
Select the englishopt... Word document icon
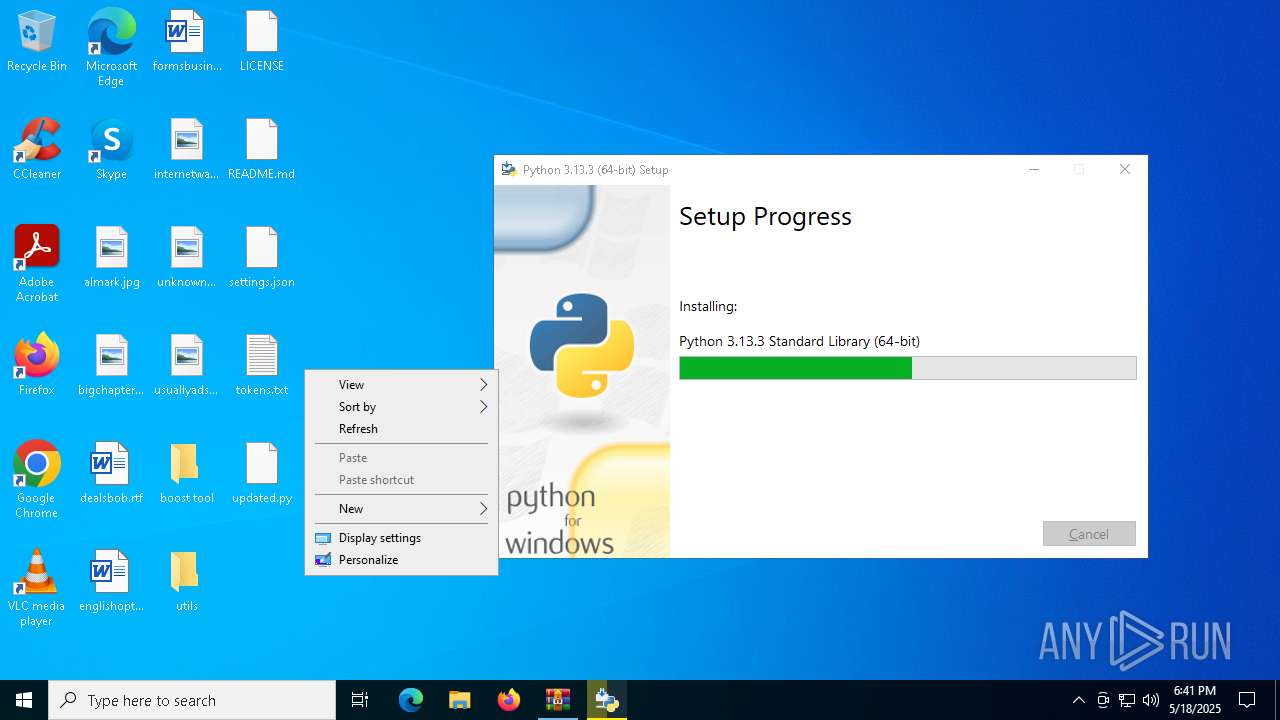[111, 582]
